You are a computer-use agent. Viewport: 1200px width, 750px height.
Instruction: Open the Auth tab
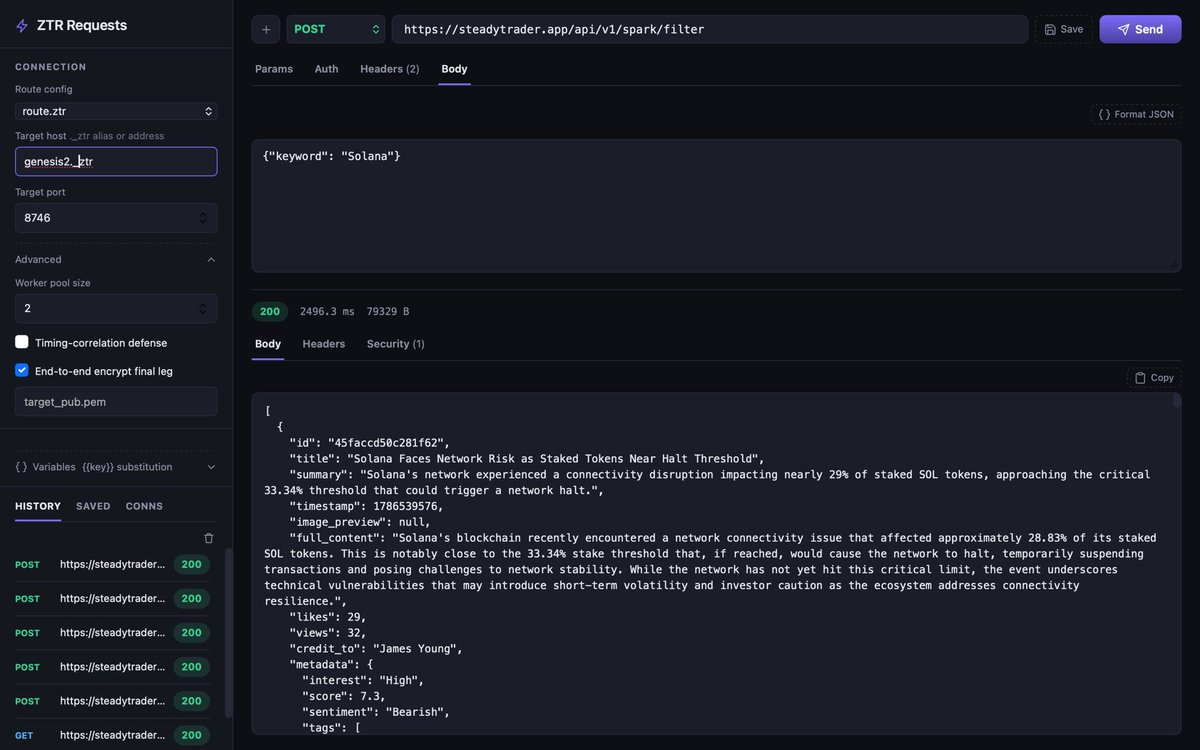[327, 69]
